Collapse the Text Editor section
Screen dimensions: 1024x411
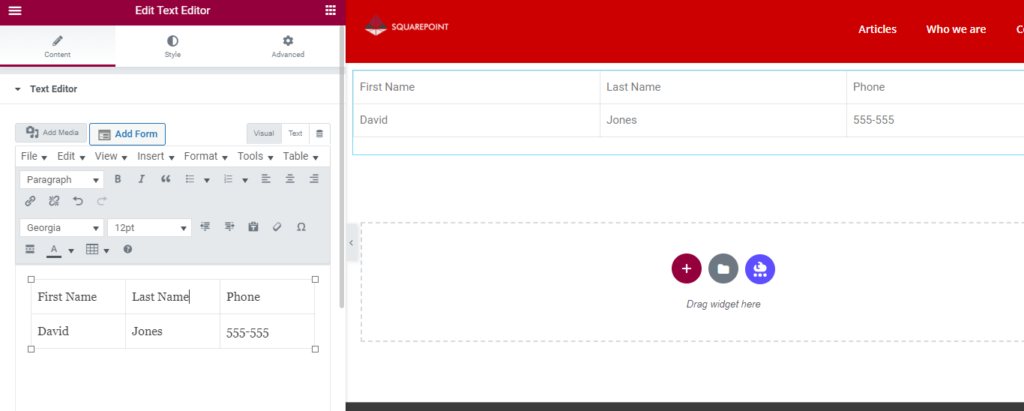(18, 89)
